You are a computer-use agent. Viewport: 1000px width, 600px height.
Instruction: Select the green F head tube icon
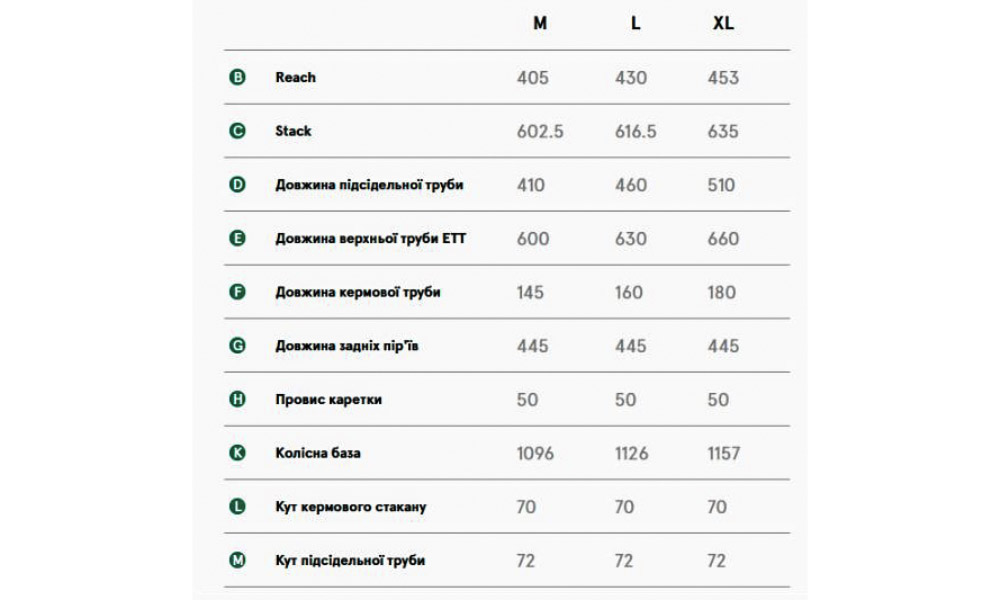tap(237, 292)
